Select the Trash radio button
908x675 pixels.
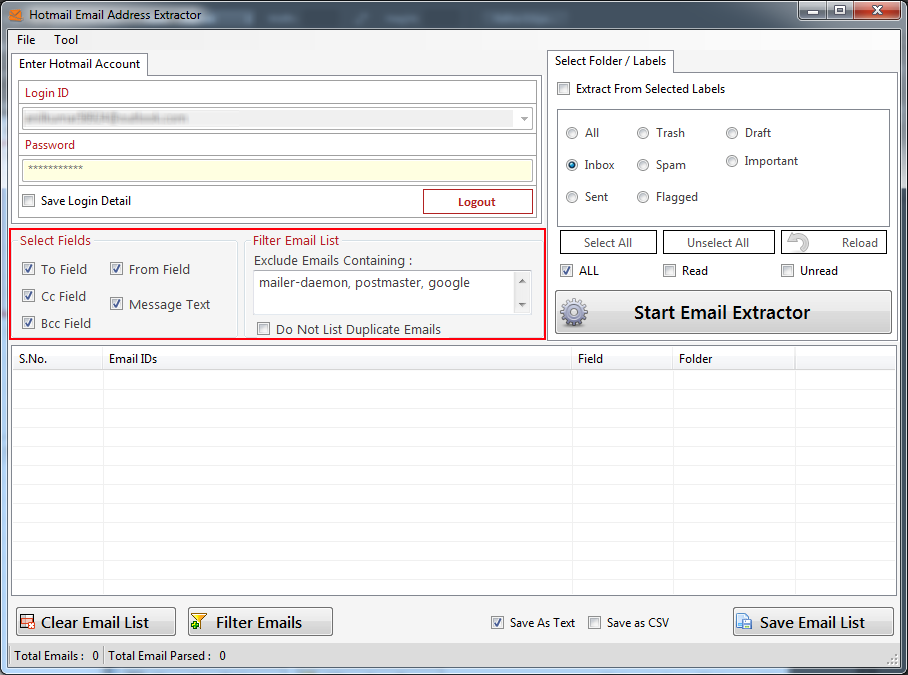point(643,133)
